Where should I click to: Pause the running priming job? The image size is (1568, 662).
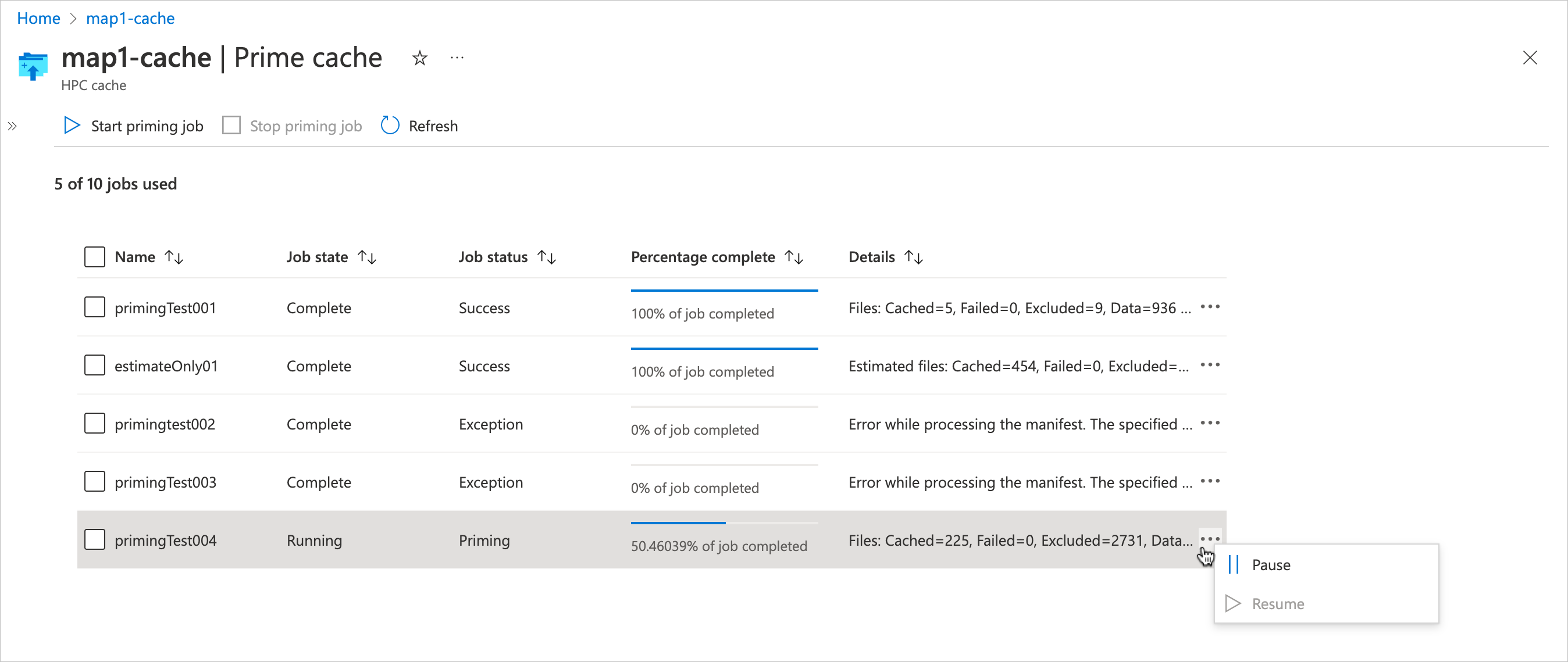pos(1270,564)
